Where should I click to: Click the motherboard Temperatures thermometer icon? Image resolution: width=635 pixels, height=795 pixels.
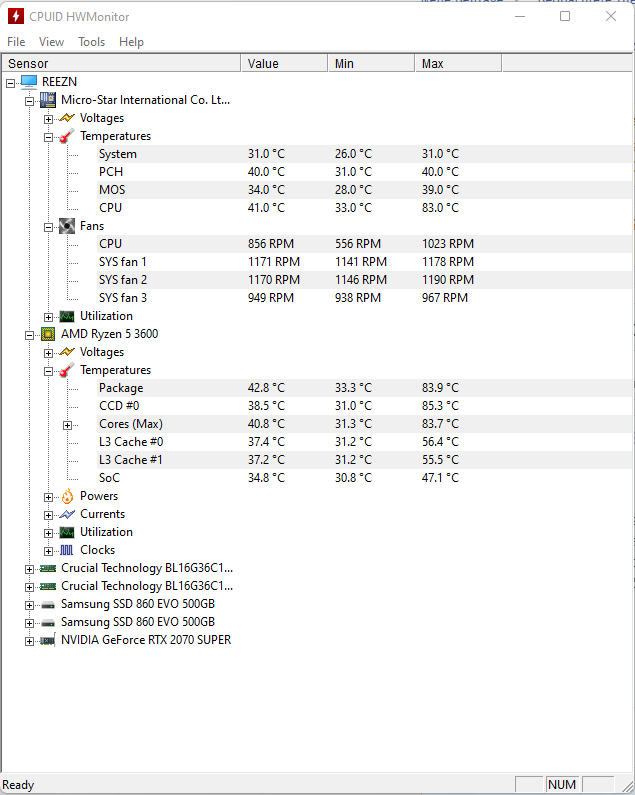[x=67, y=136]
